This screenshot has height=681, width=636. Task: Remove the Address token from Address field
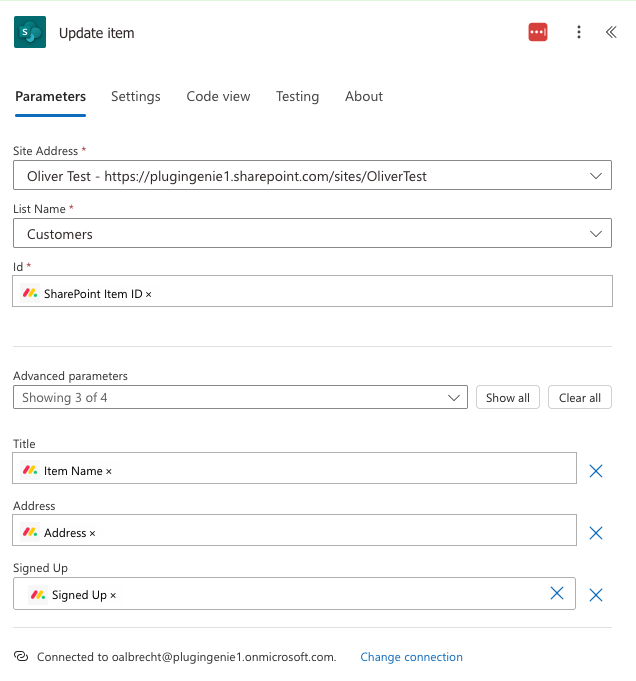[x=92, y=534]
